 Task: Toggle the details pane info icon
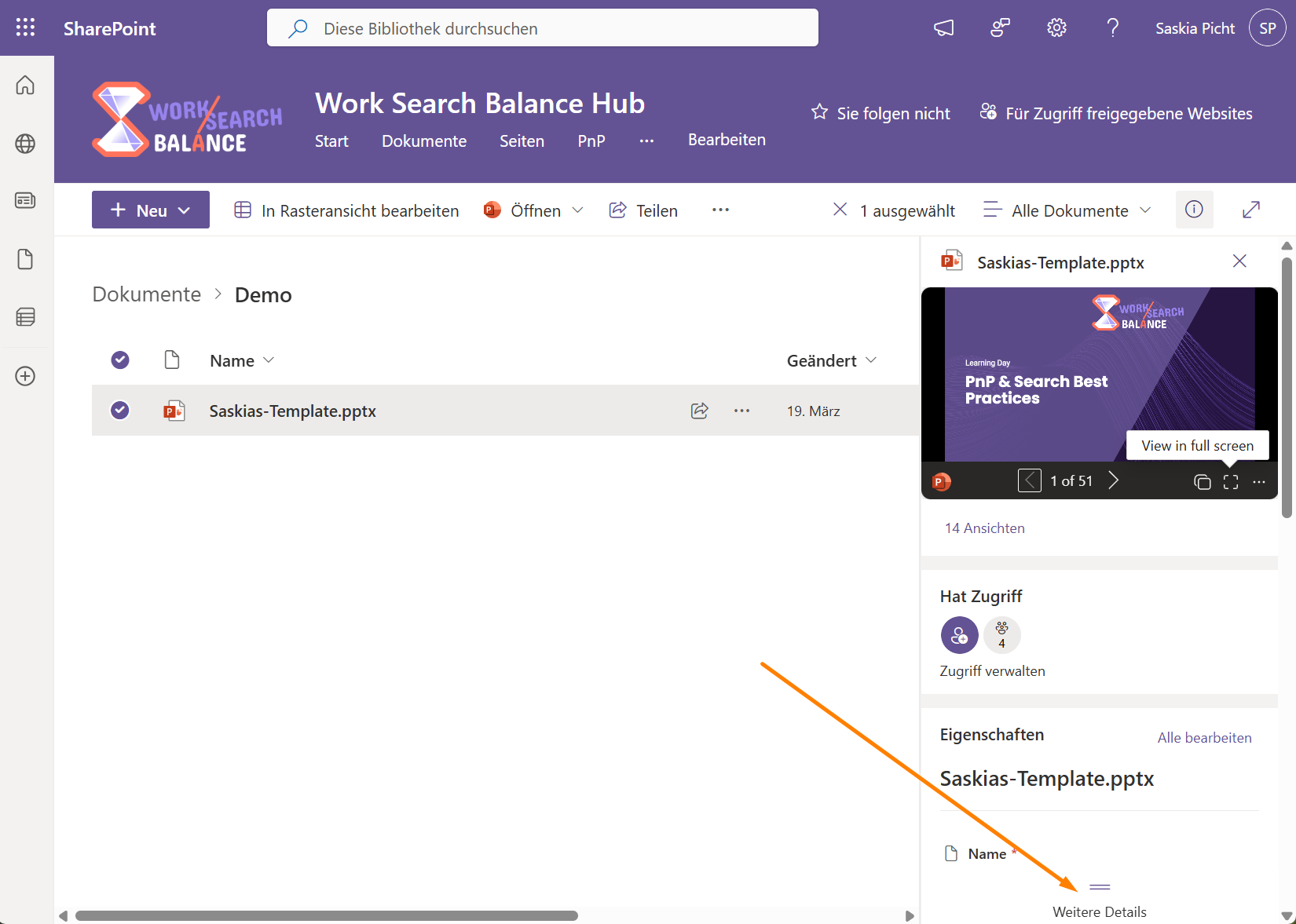pos(1194,210)
